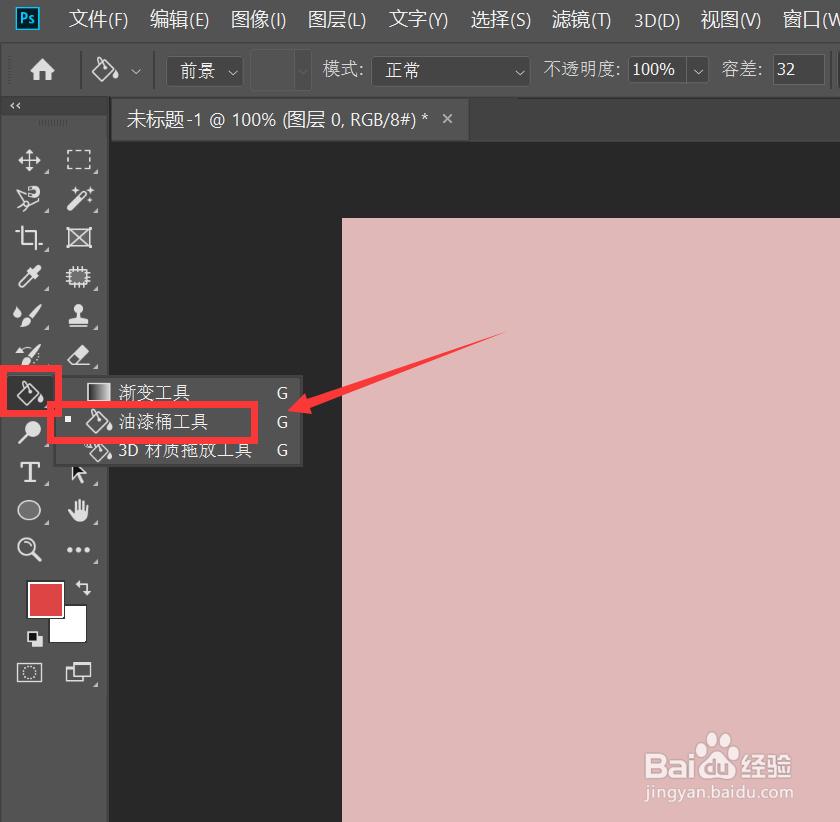Choose 渐变工具 from the flyout

point(178,393)
